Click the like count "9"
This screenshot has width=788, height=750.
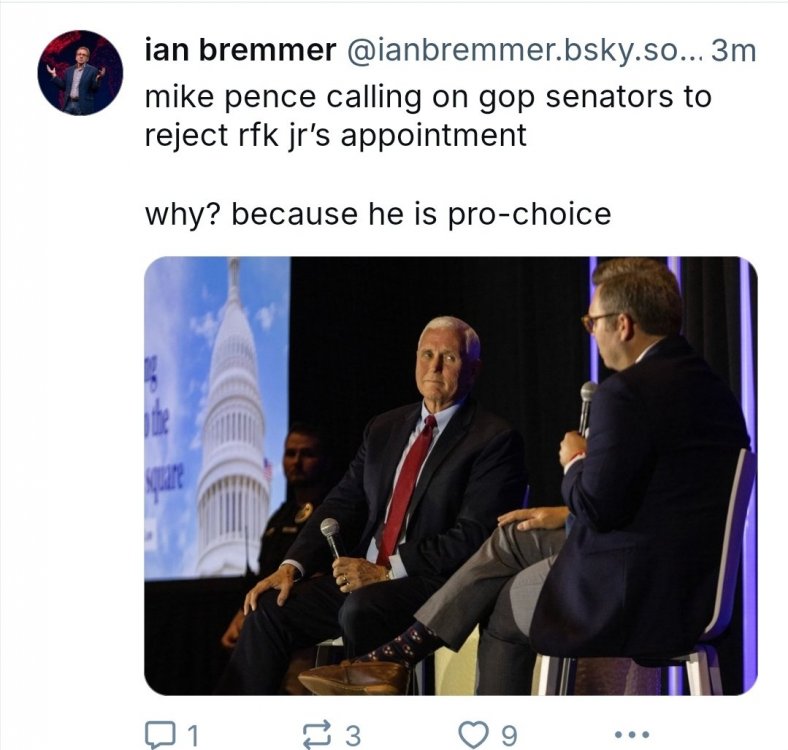tap(508, 736)
